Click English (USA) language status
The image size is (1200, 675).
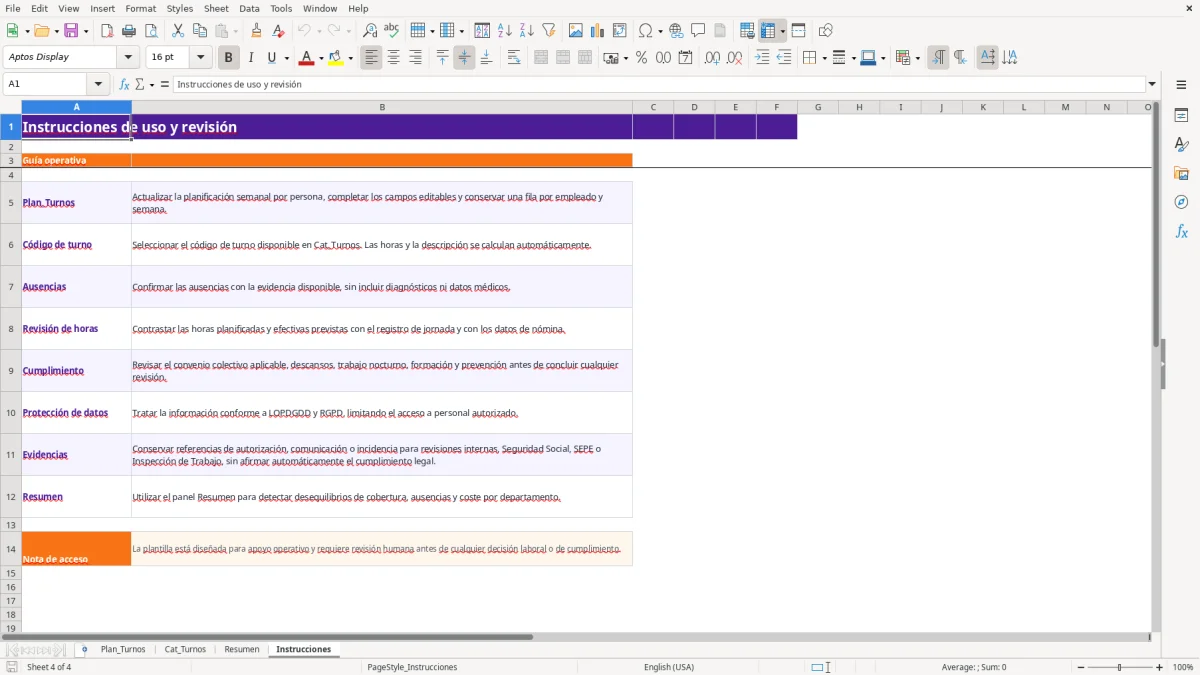pyautogui.click(x=669, y=667)
